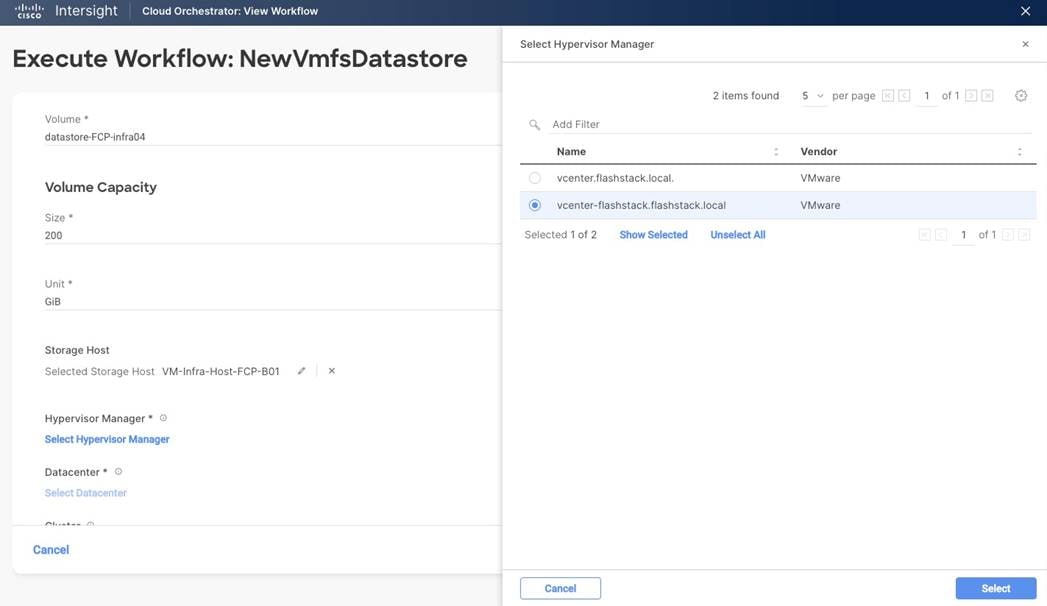
Task: Click '2 items found' text
Action: [746, 95]
